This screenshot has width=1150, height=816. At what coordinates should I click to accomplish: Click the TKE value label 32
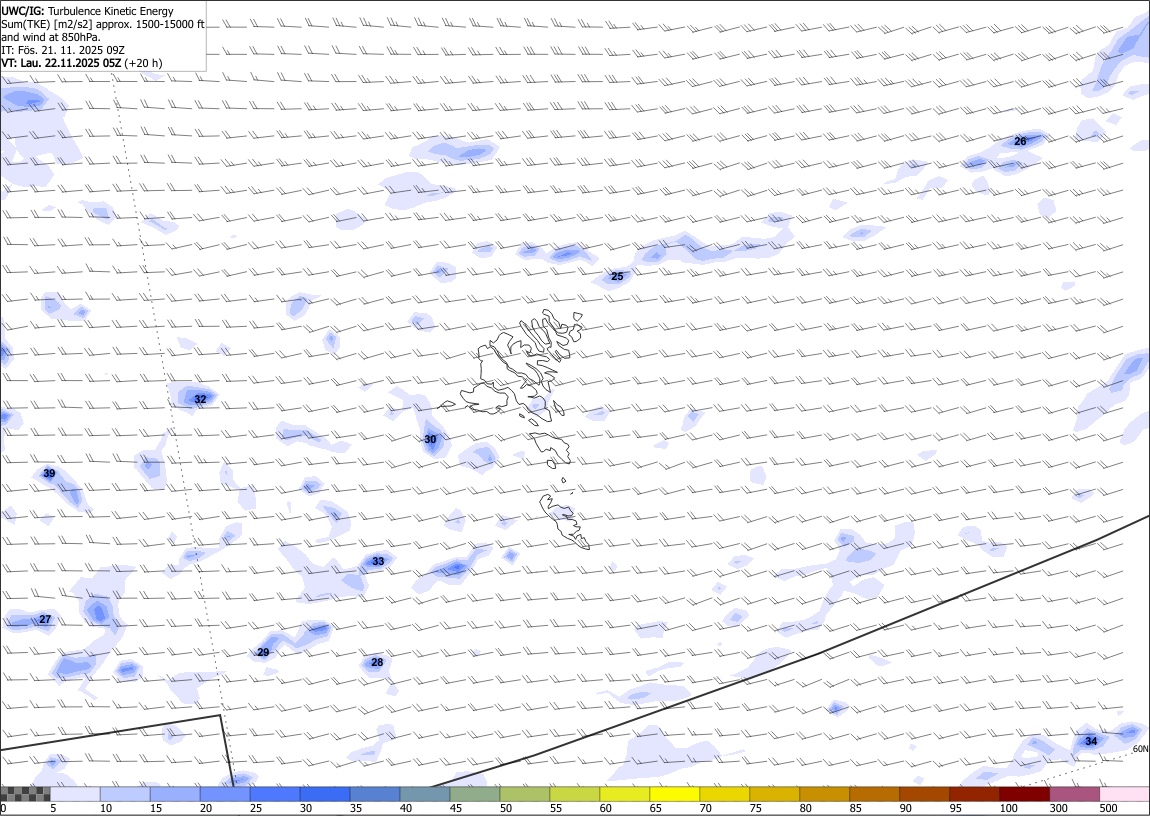(200, 399)
